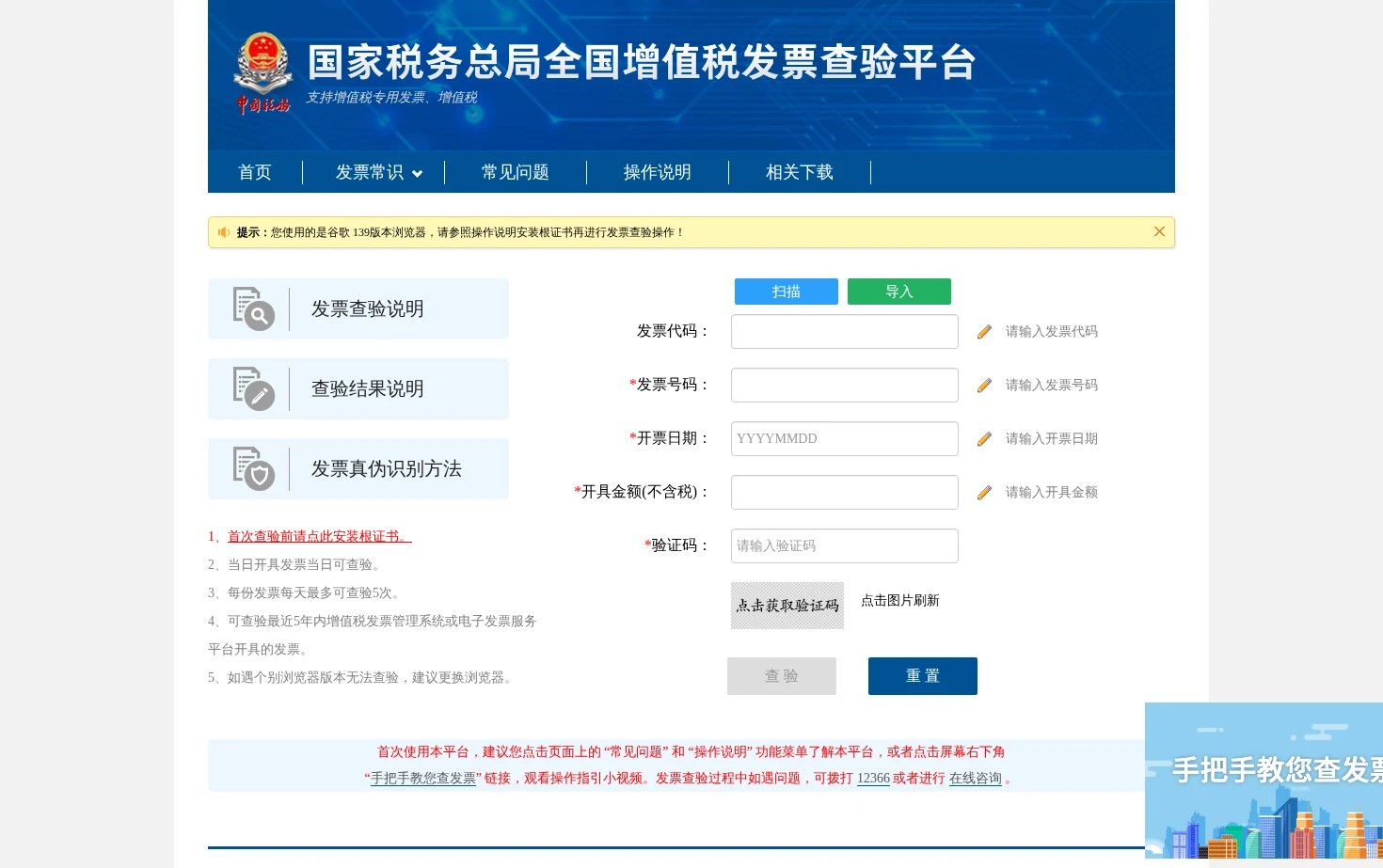Click the pencil icon beside 请输入开具金额
The image size is (1383, 868).
coord(984,493)
